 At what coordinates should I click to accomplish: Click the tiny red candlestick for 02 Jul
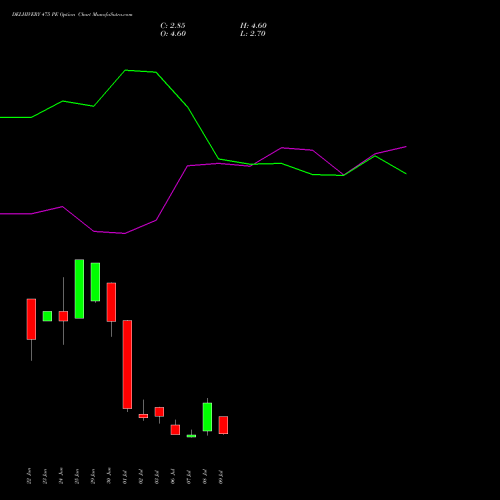tap(143, 416)
